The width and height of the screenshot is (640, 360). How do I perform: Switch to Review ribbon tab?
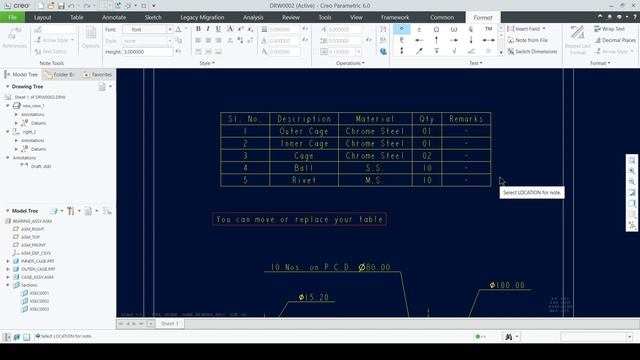tap(291, 17)
